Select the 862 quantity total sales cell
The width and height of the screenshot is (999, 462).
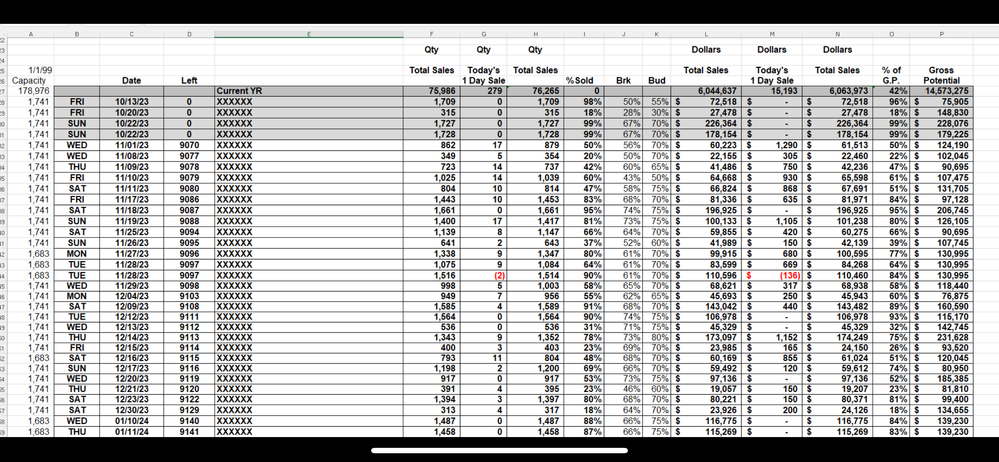click(x=431, y=145)
